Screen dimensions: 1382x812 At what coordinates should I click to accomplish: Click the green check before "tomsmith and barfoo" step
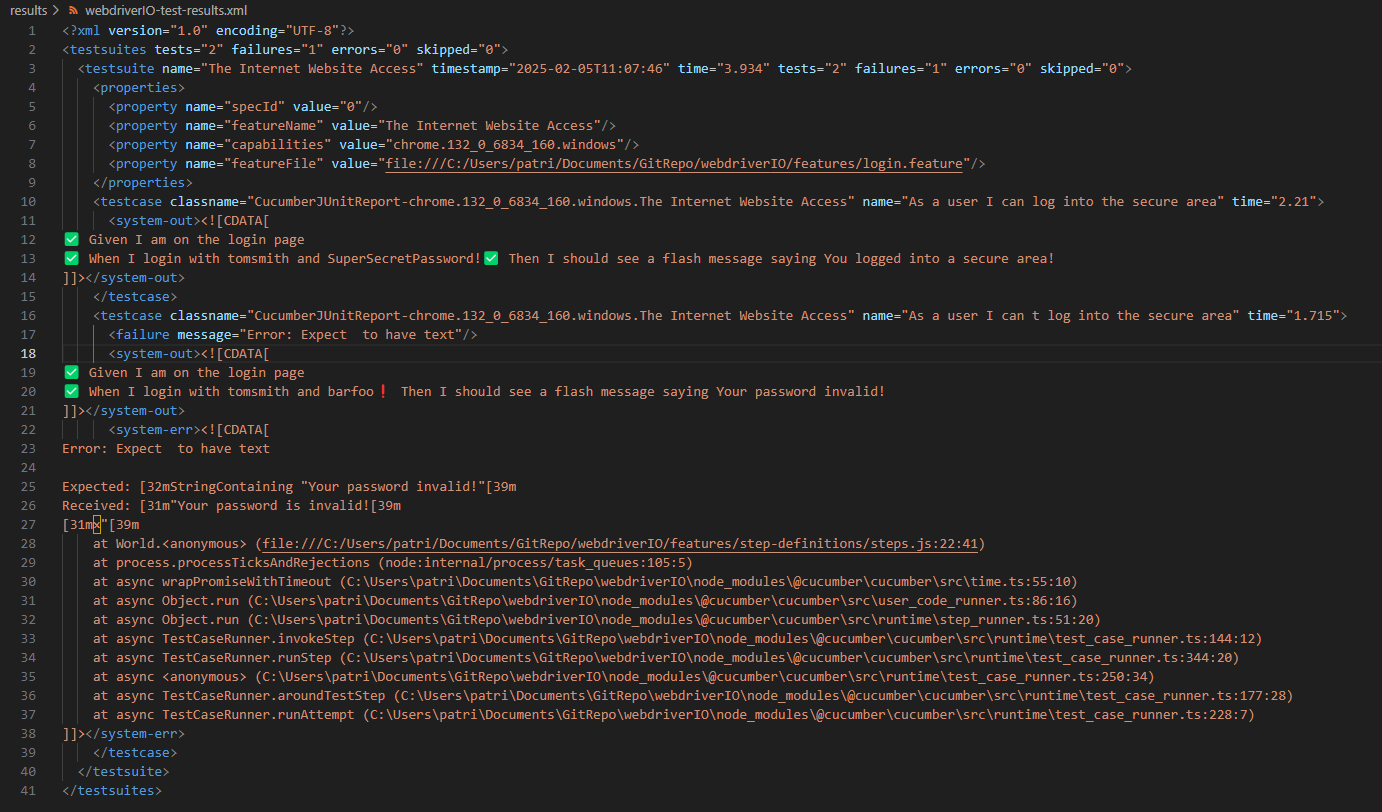click(71, 392)
